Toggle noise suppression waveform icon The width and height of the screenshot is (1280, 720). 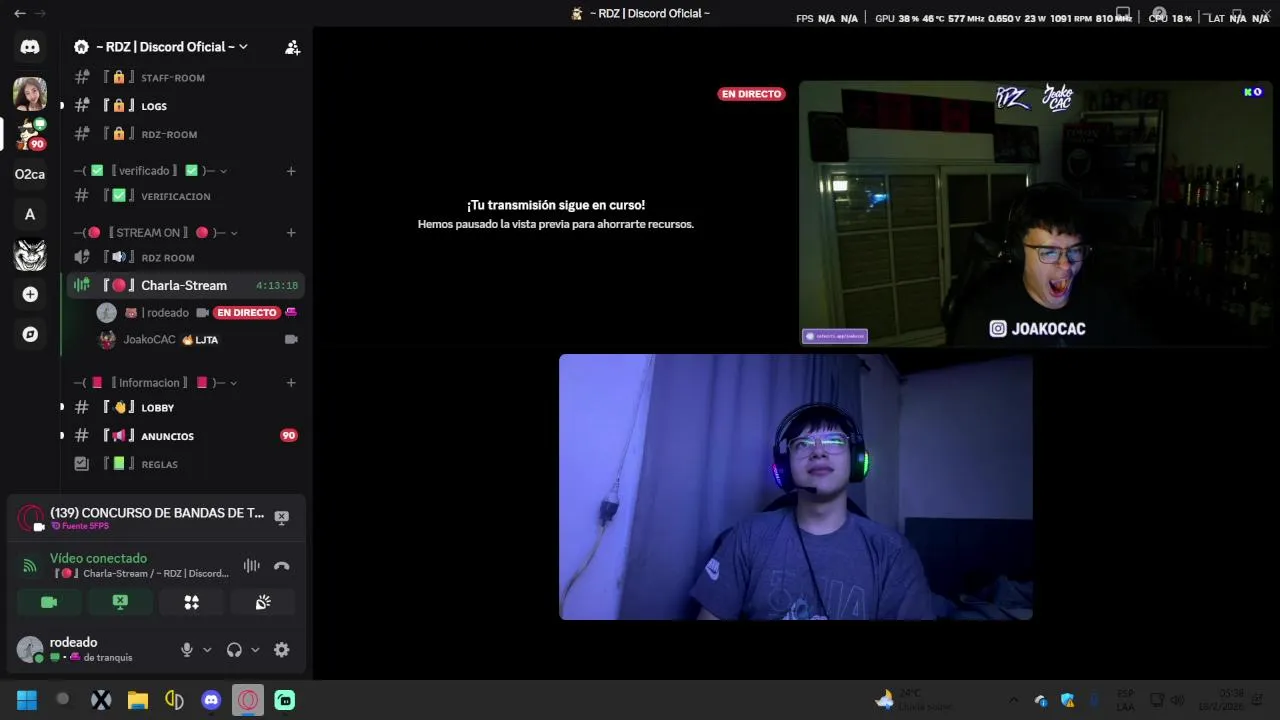tap(251, 566)
